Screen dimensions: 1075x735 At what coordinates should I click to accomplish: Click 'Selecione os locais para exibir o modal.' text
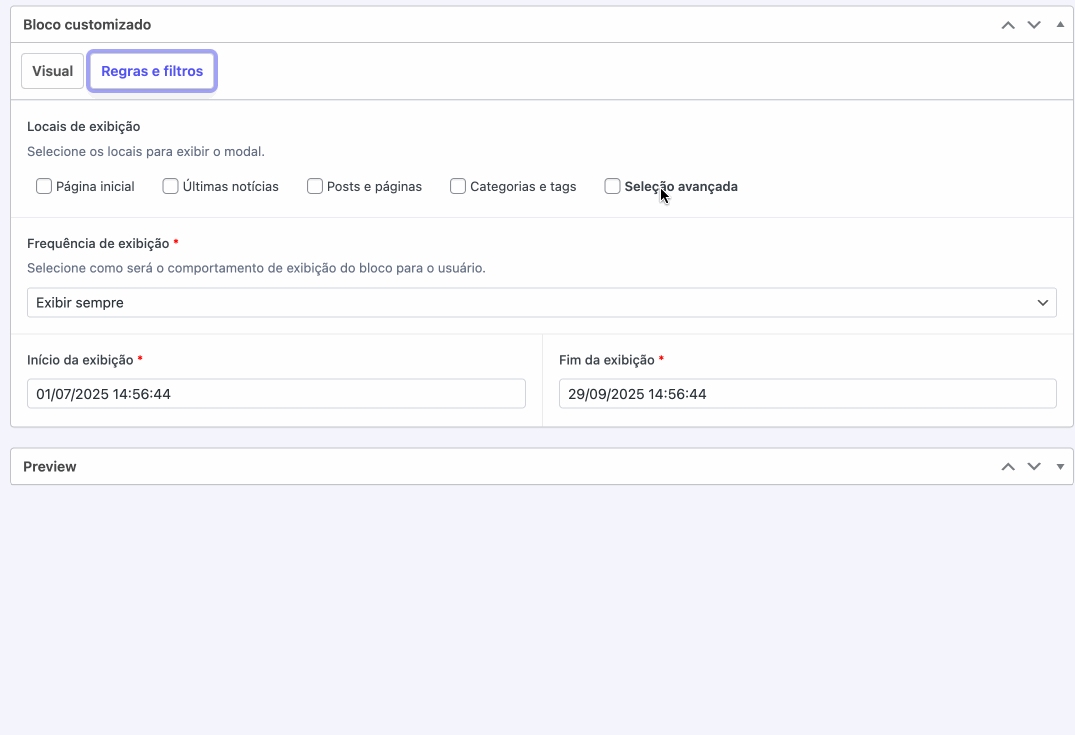pos(146,152)
